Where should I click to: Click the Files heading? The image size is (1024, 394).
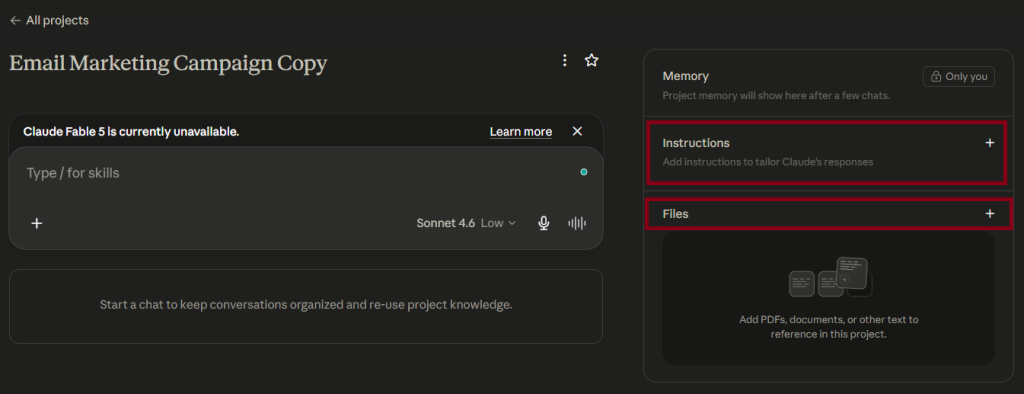point(675,214)
